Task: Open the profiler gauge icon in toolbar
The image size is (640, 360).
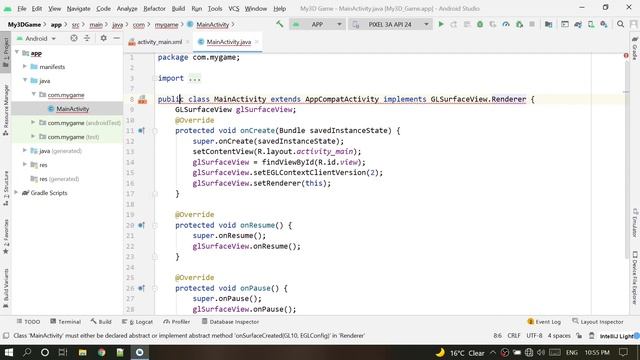Action: pos(506,24)
